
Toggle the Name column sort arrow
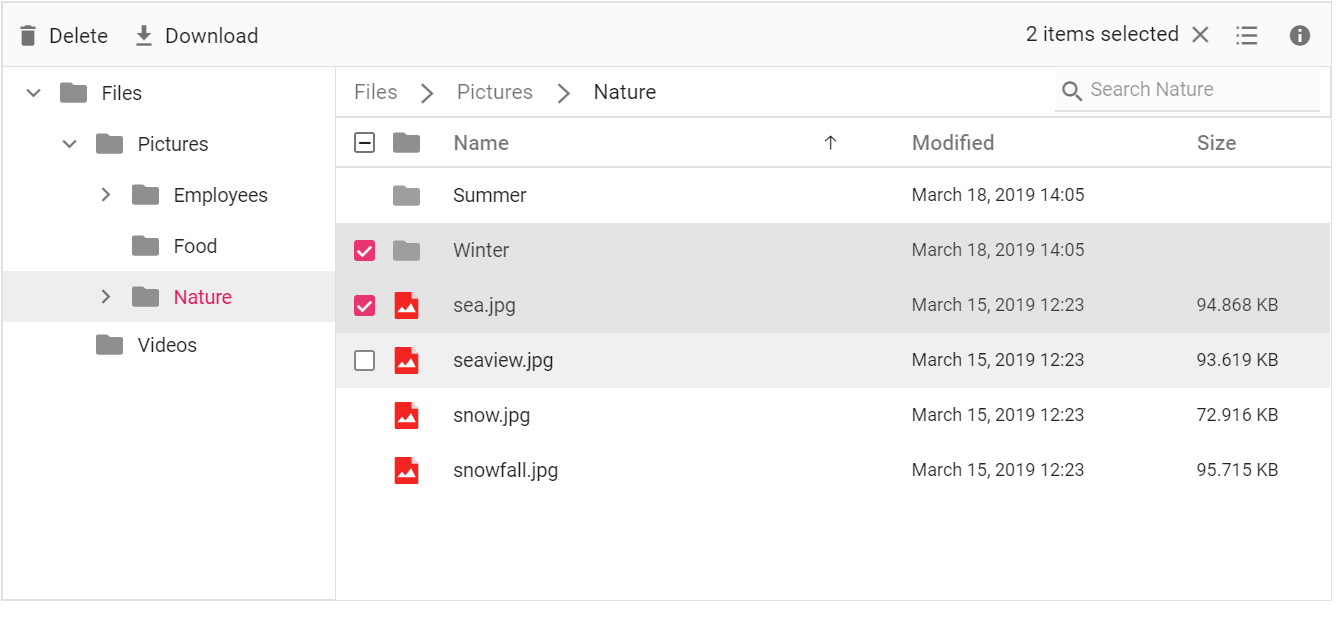click(830, 143)
